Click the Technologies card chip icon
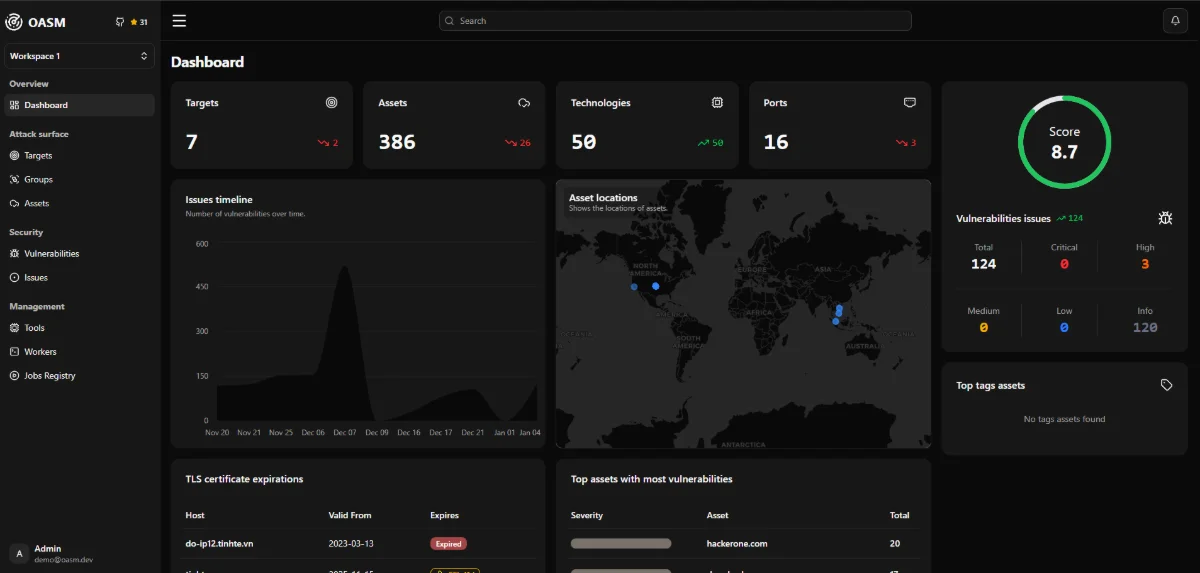The height and width of the screenshot is (573, 1200). coord(717,103)
